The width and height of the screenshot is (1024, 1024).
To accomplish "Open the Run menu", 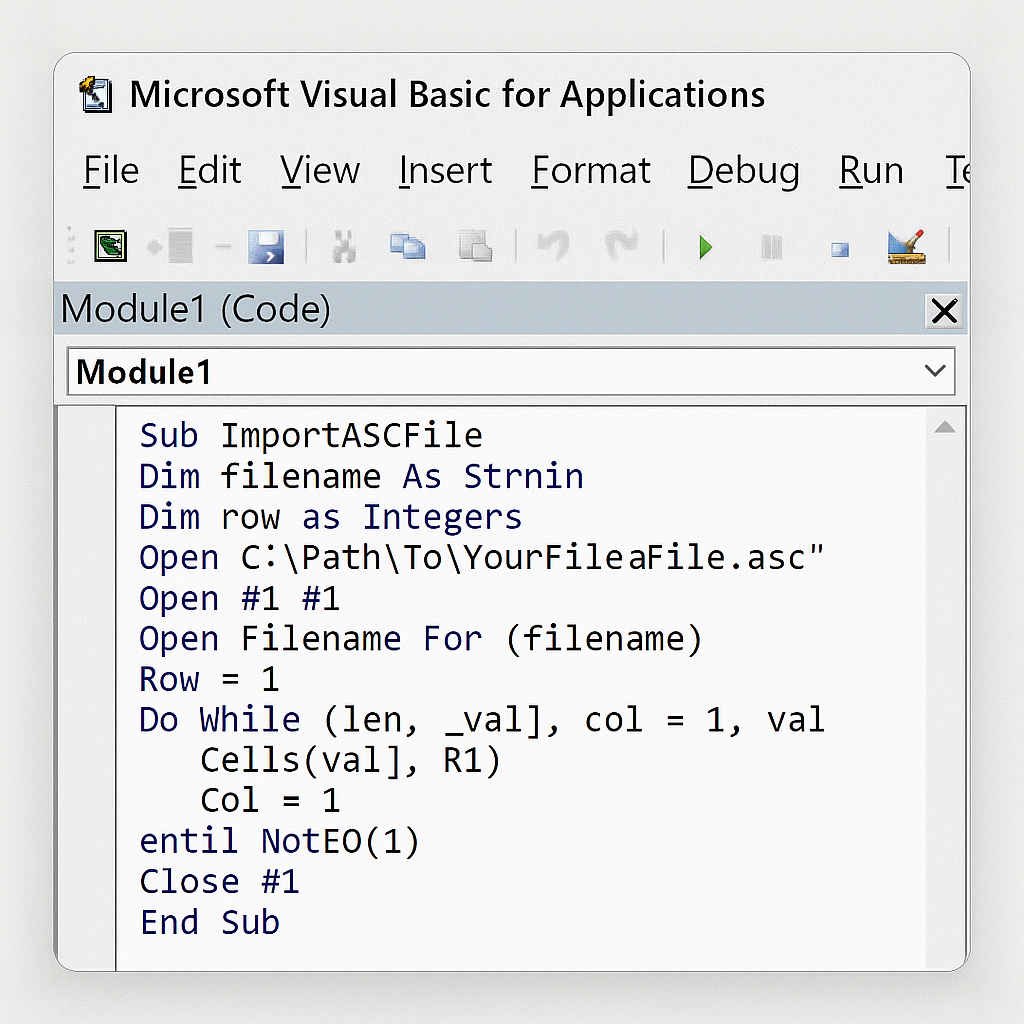I will (871, 171).
